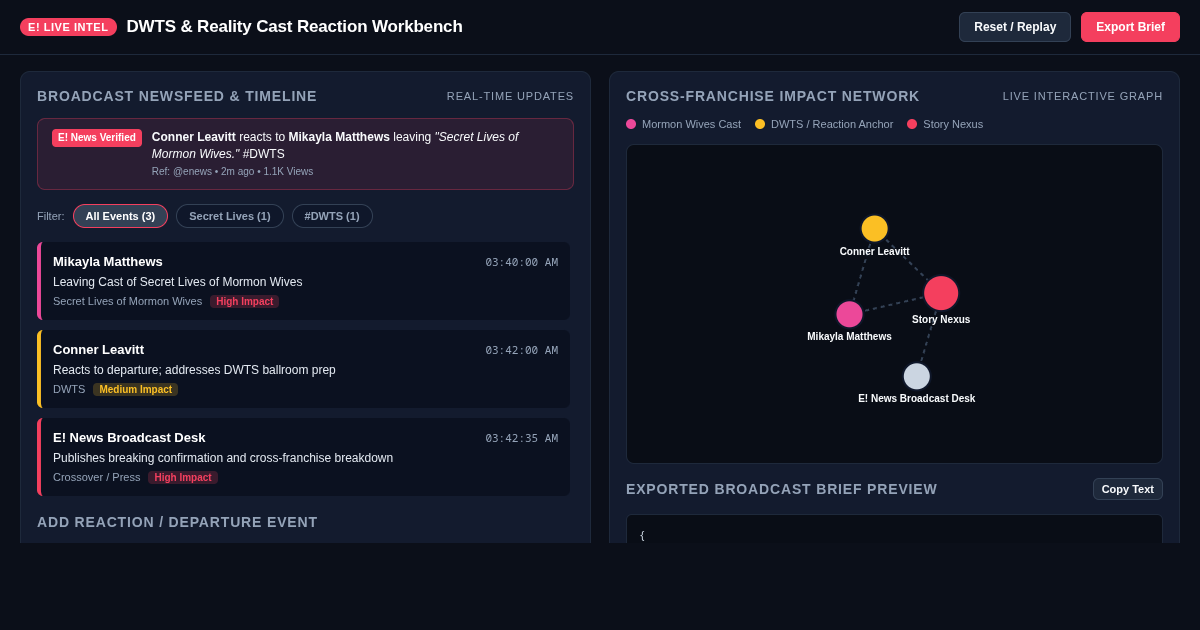The height and width of the screenshot is (630, 1200).
Task: Click the Real-Time Updates label
Action: pos(510,96)
